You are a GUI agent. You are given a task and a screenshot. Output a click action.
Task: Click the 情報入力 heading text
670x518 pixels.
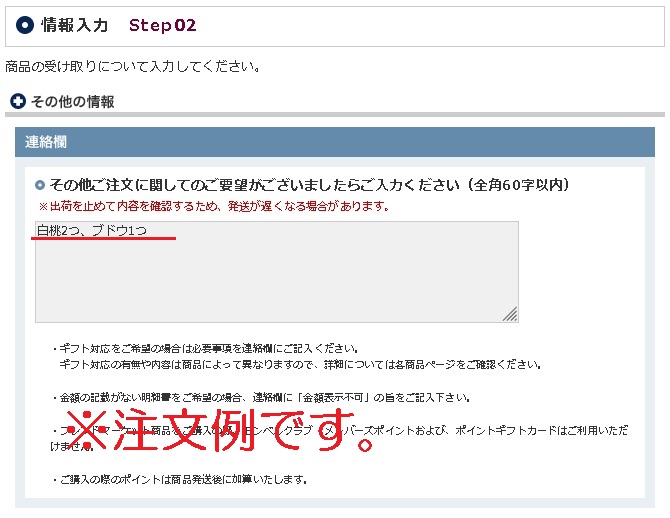(75, 25)
